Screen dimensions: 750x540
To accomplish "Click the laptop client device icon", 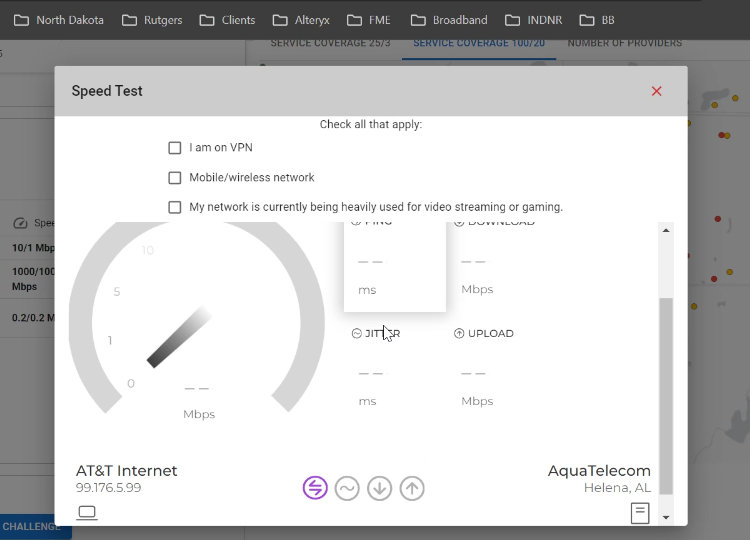I will [87, 513].
